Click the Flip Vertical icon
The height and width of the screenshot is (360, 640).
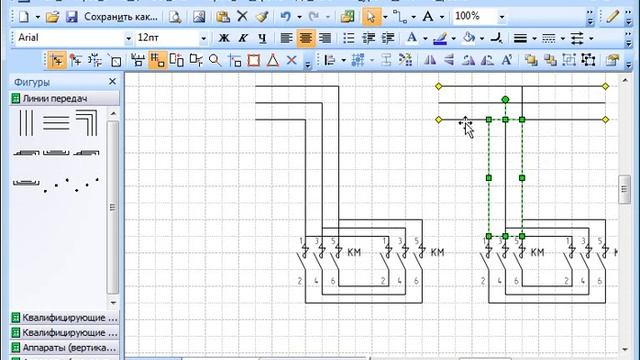click(449, 60)
